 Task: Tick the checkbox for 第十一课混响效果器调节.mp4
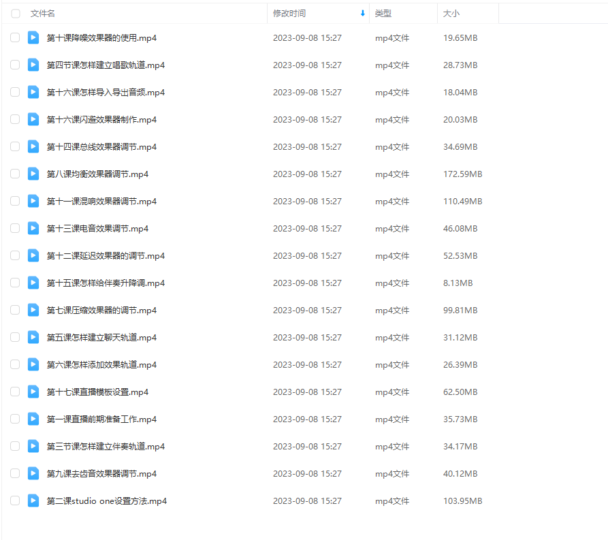[x=15, y=201]
